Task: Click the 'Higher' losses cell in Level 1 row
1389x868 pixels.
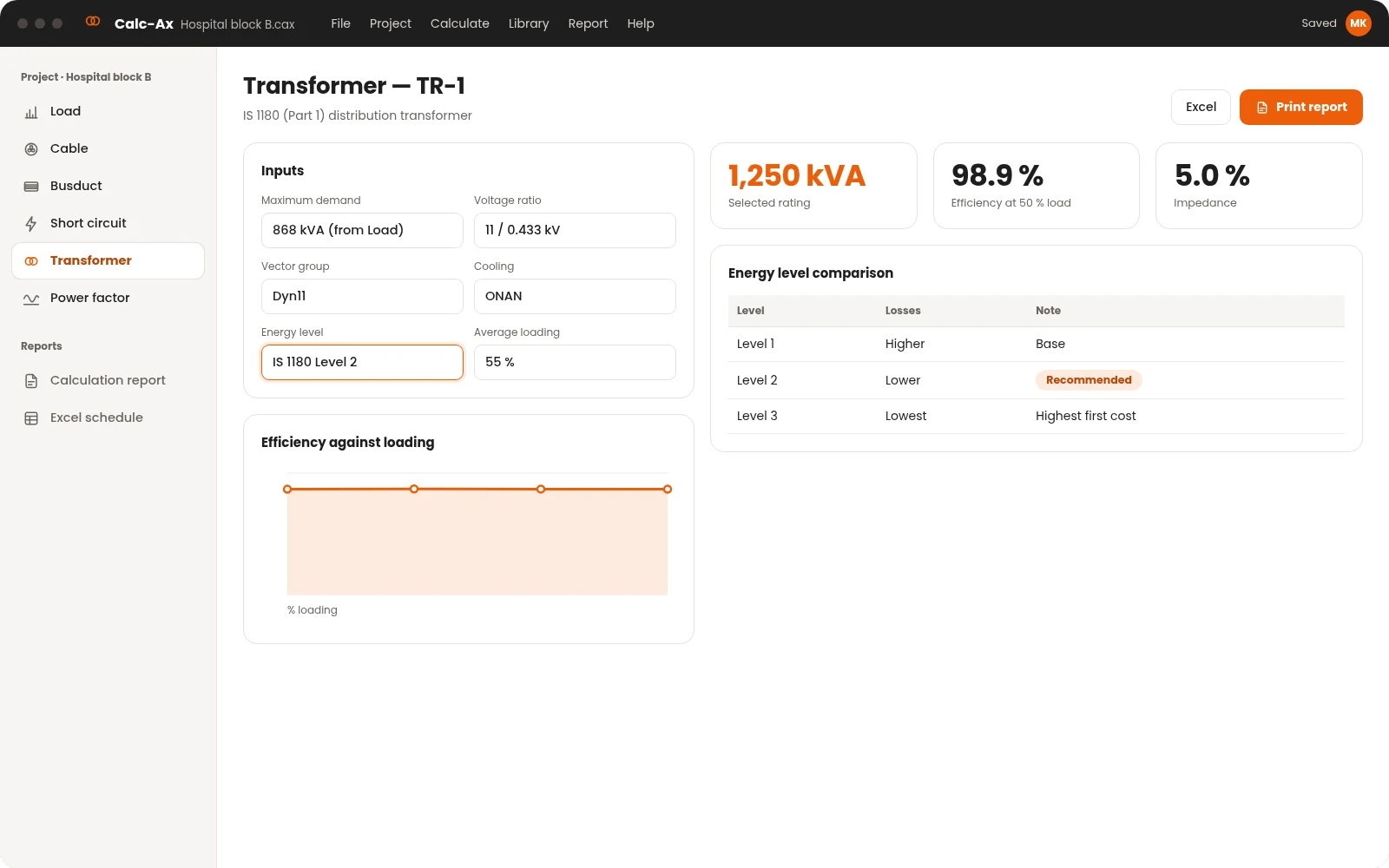Action: coord(905,344)
